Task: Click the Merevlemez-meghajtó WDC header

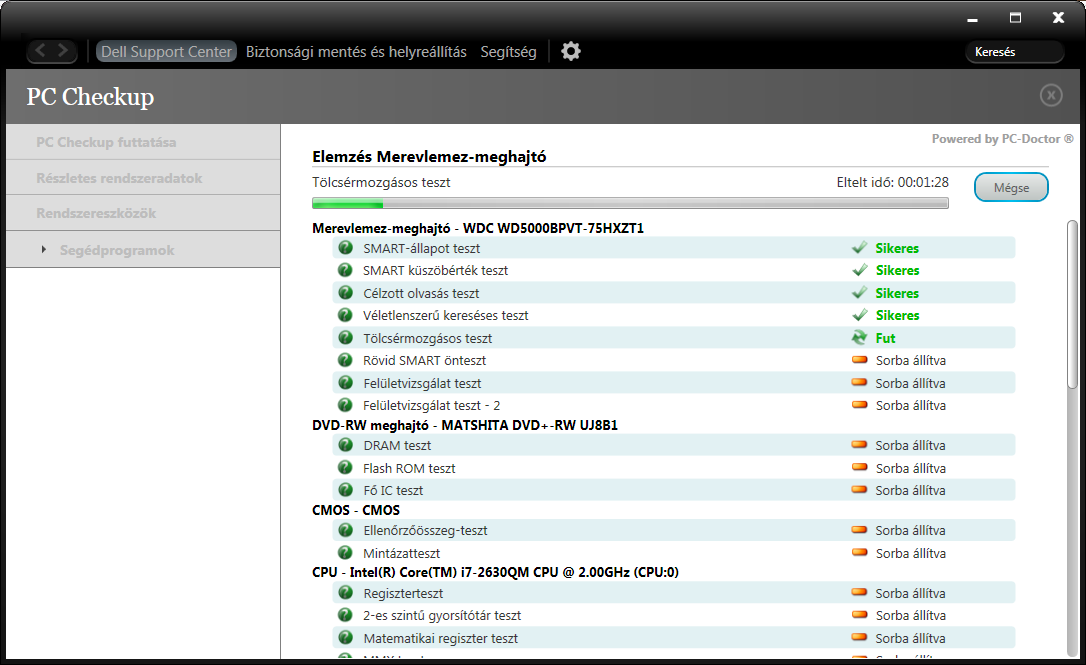Action: pyautogui.click(x=478, y=228)
